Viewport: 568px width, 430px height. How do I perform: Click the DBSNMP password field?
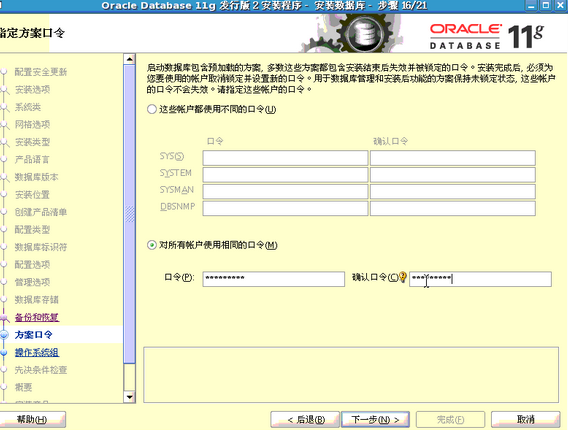pos(285,208)
